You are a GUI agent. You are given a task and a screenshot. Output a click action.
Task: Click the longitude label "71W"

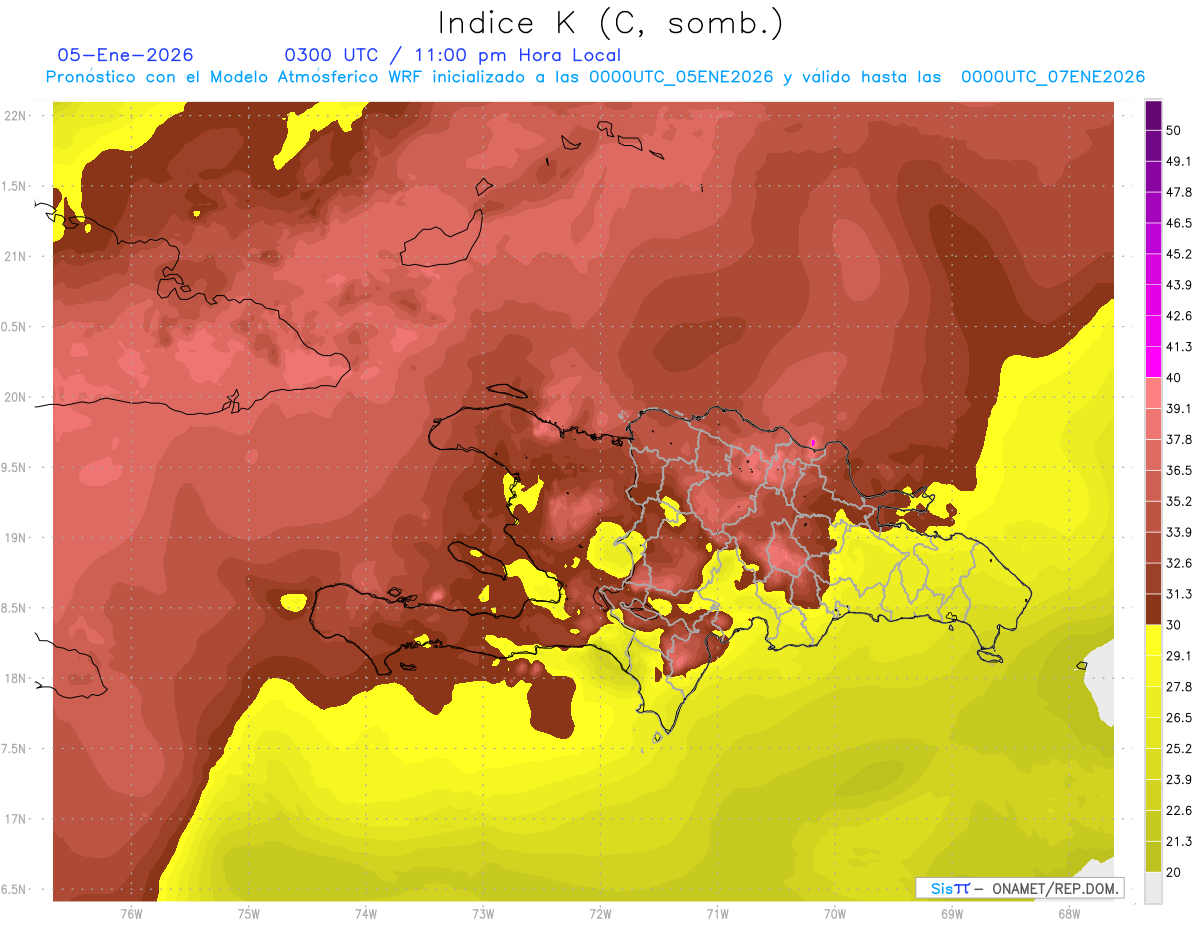pos(717,914)
